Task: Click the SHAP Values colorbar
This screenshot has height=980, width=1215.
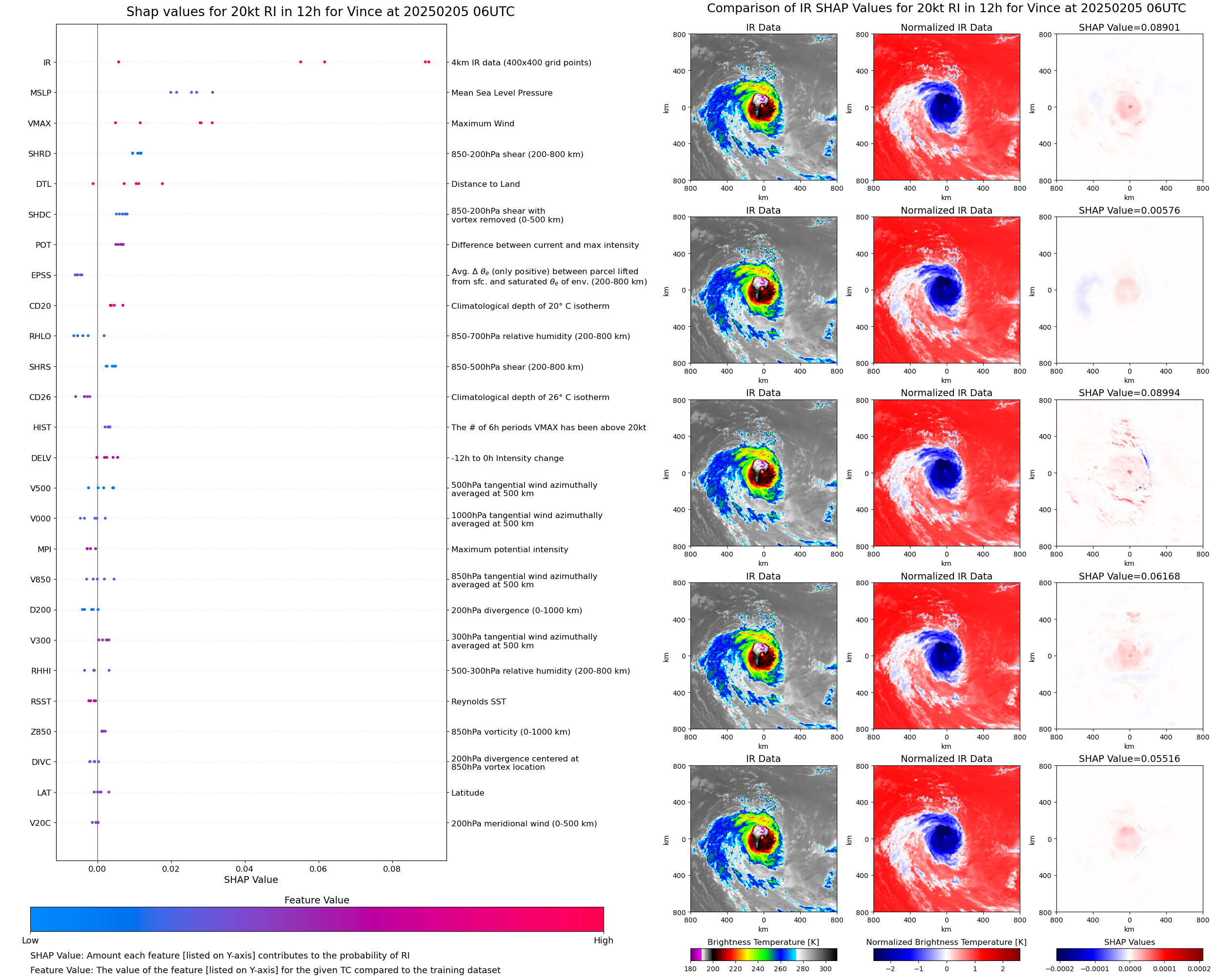Action: [x=1129, y=955]
